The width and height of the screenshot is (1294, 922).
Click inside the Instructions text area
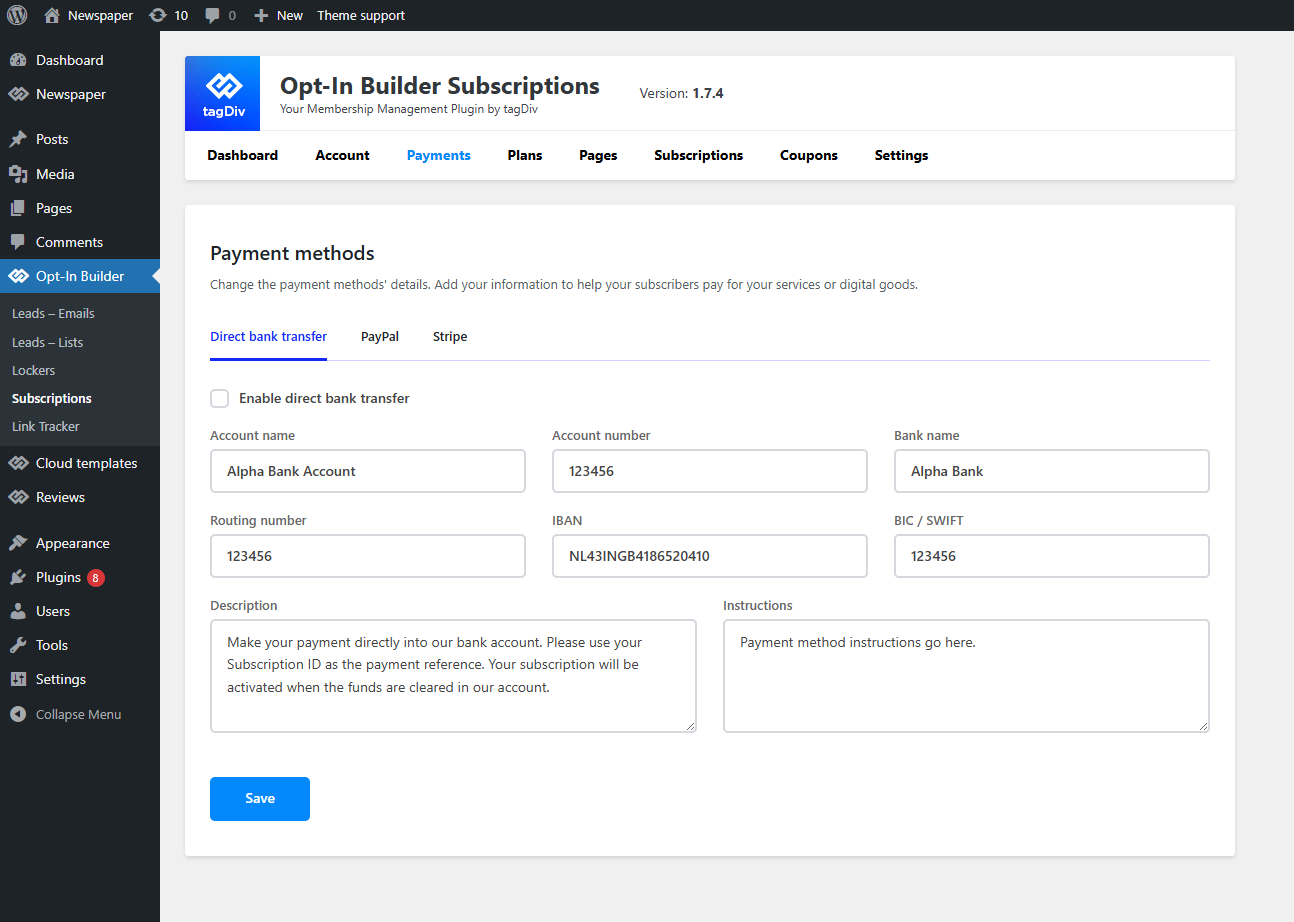(965, 676)
